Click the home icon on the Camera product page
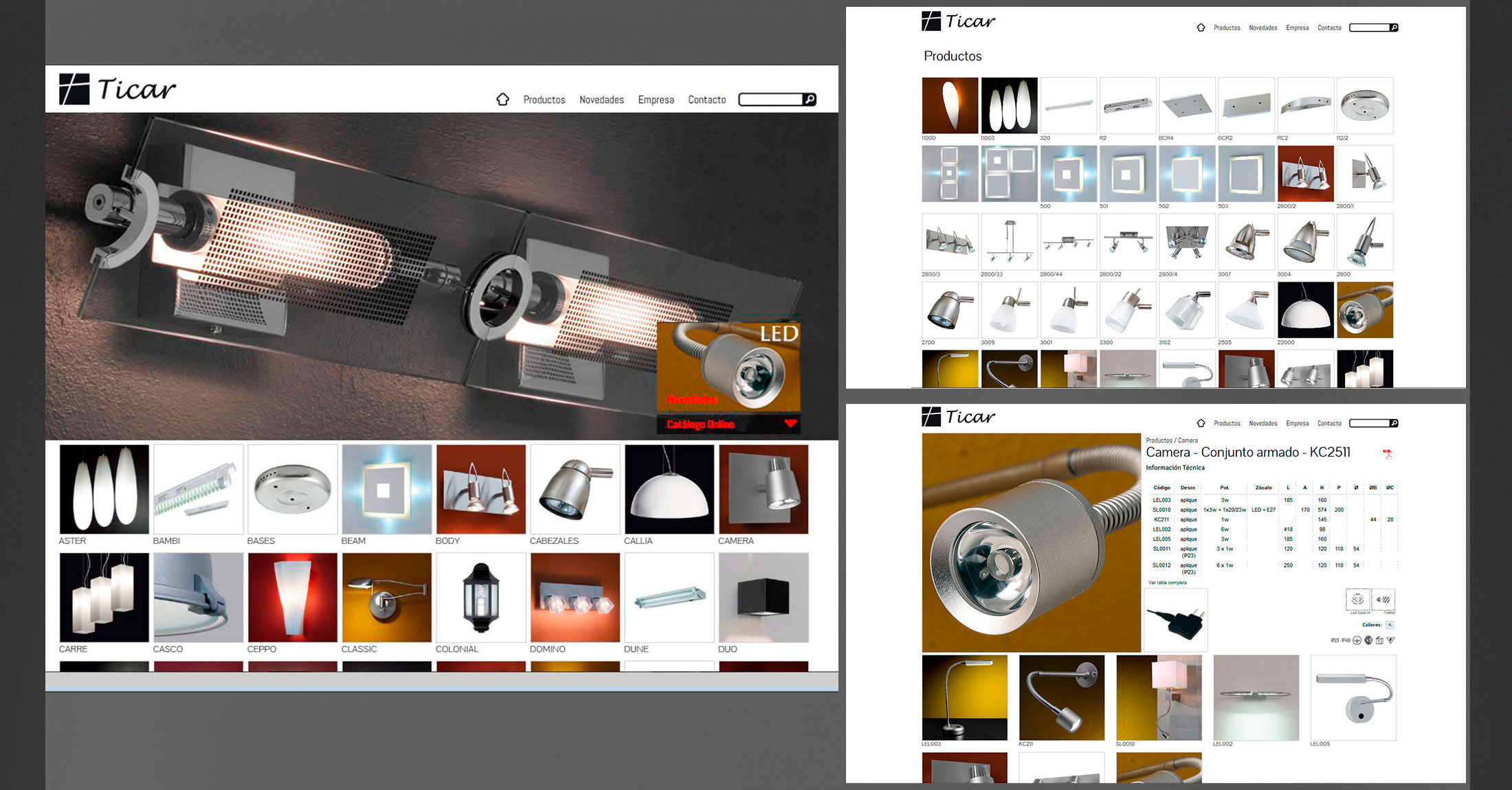 (x=1201, y=423)
